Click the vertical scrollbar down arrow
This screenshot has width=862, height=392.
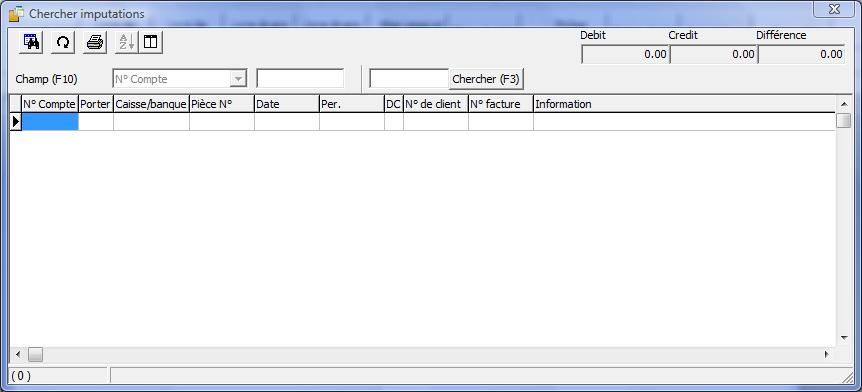[844, 338]
